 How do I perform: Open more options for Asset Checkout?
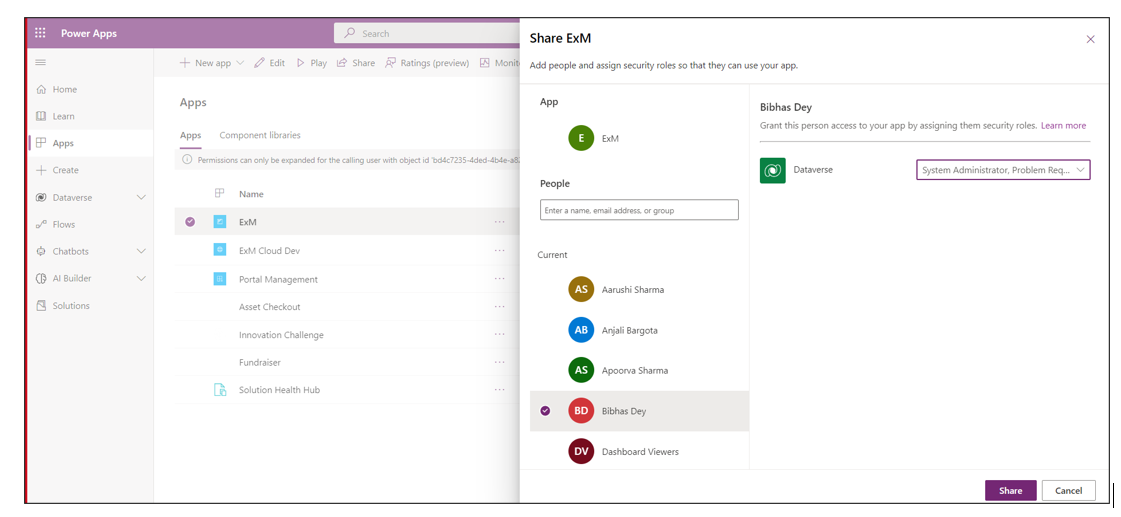pos(499,307)
